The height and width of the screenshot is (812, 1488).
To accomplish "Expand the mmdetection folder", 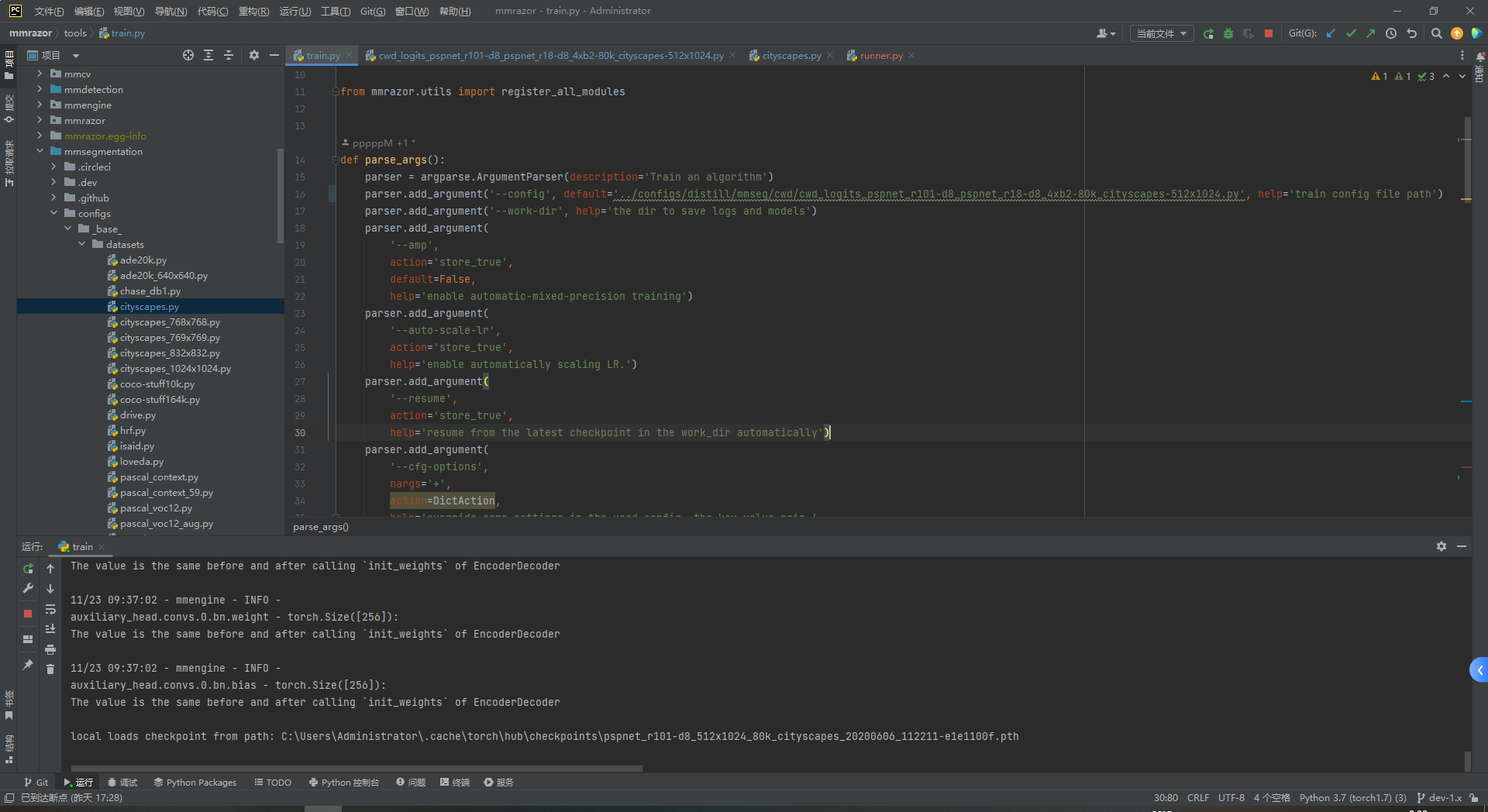I will point(39,89).
